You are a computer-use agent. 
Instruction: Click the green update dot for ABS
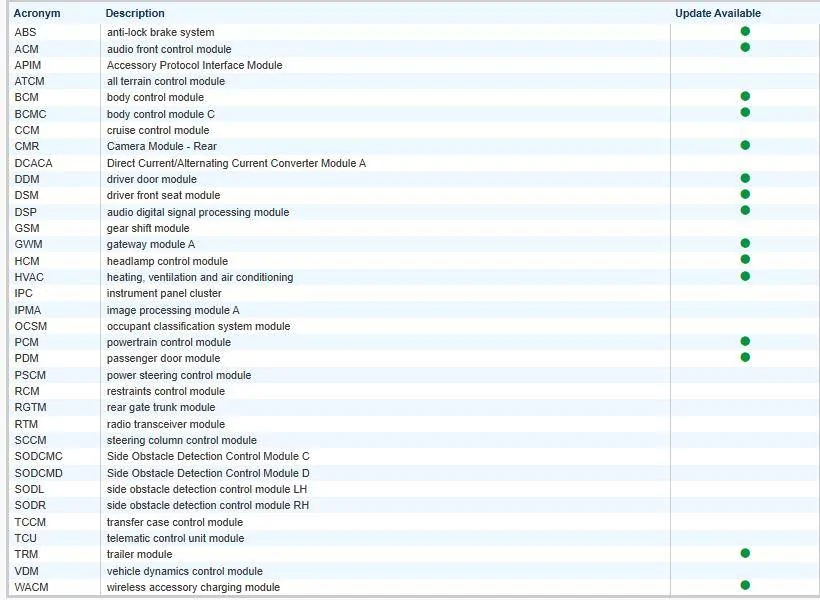(x=745, y=31)
